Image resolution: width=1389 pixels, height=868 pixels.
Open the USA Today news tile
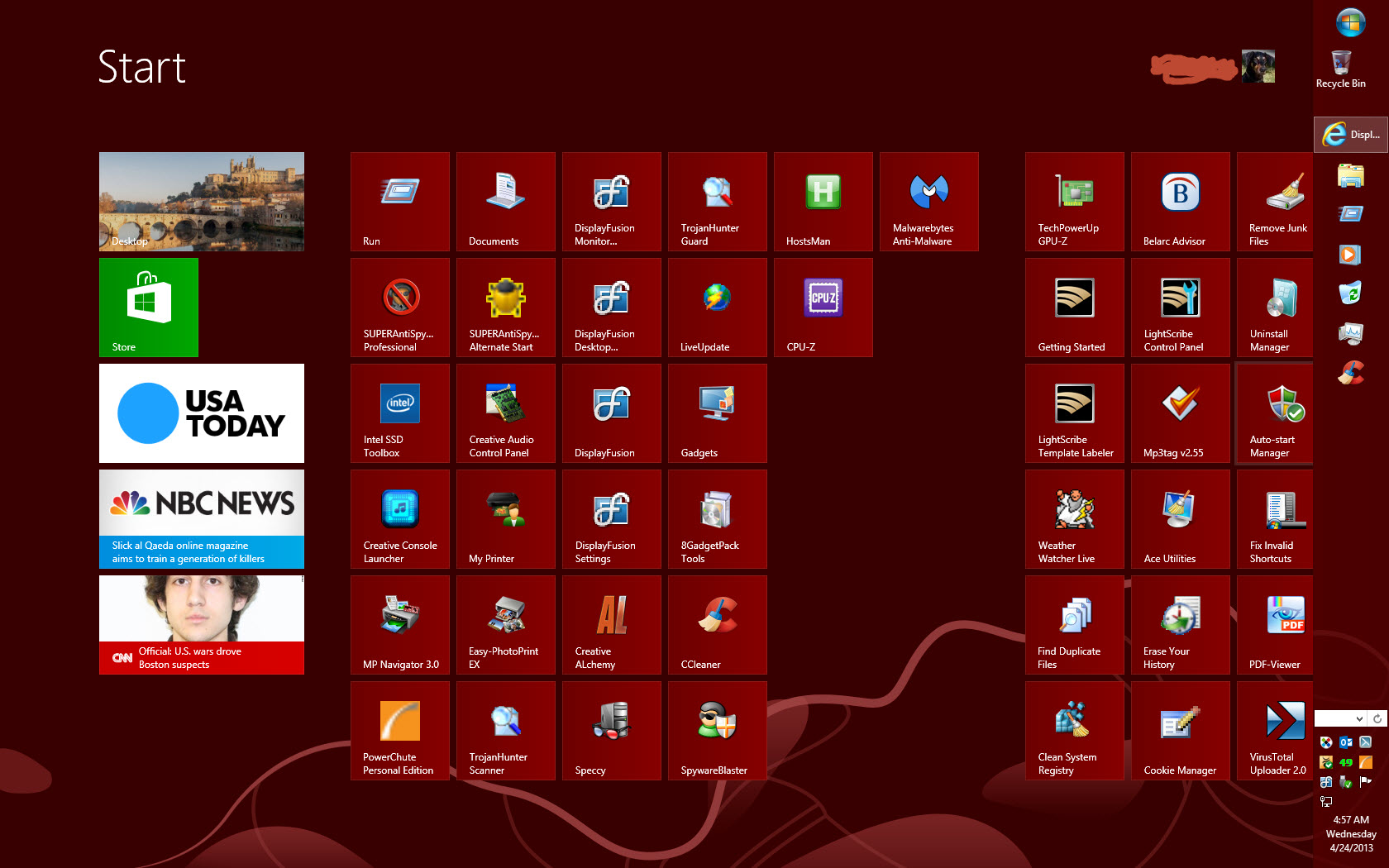click(202, 413)
